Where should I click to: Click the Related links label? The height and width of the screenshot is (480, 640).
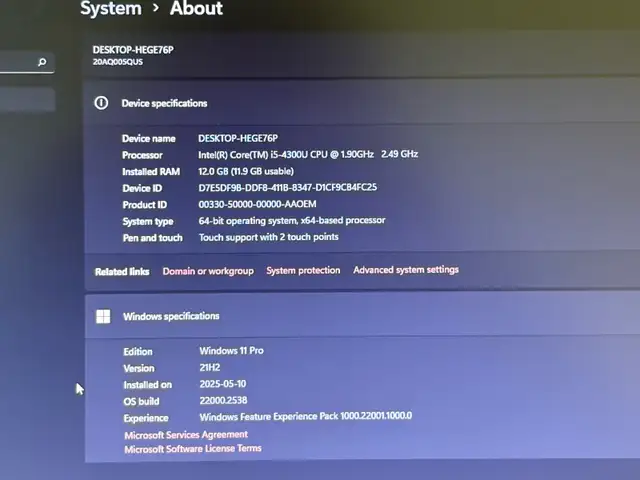coord(122,272)
